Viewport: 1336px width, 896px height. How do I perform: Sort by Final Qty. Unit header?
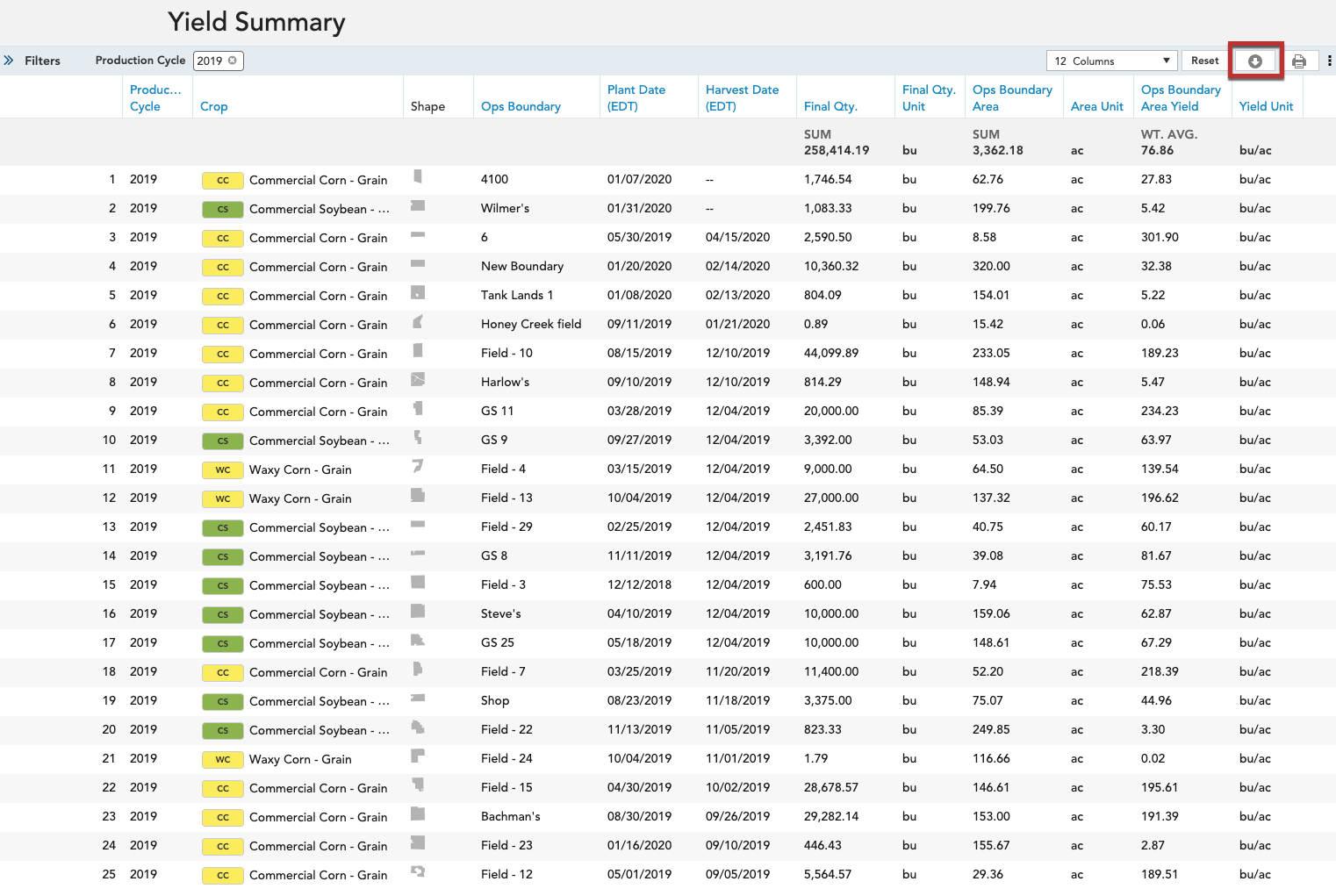click(x=929, y=97)
